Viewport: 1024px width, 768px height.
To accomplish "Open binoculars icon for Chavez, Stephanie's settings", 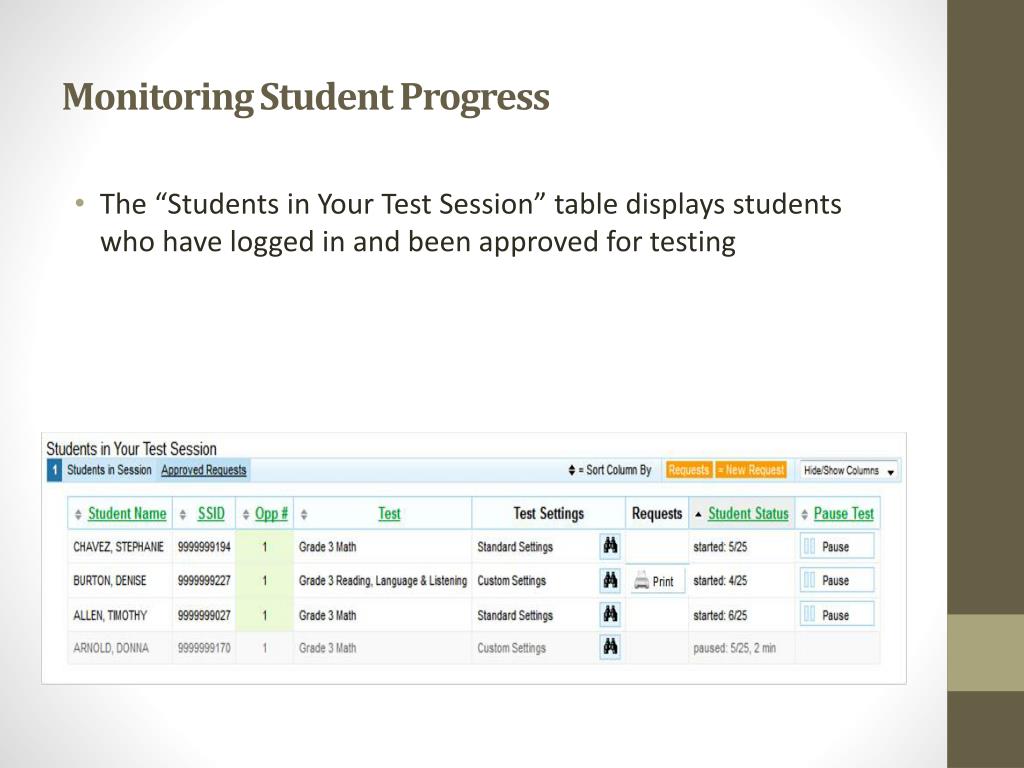I will [x=610, y=546].
